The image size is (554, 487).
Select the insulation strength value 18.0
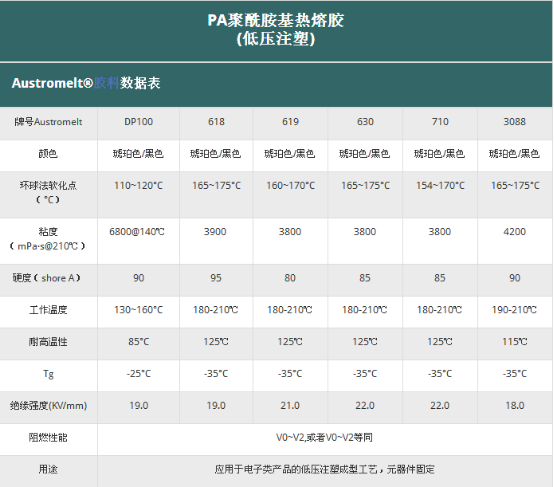515,406
